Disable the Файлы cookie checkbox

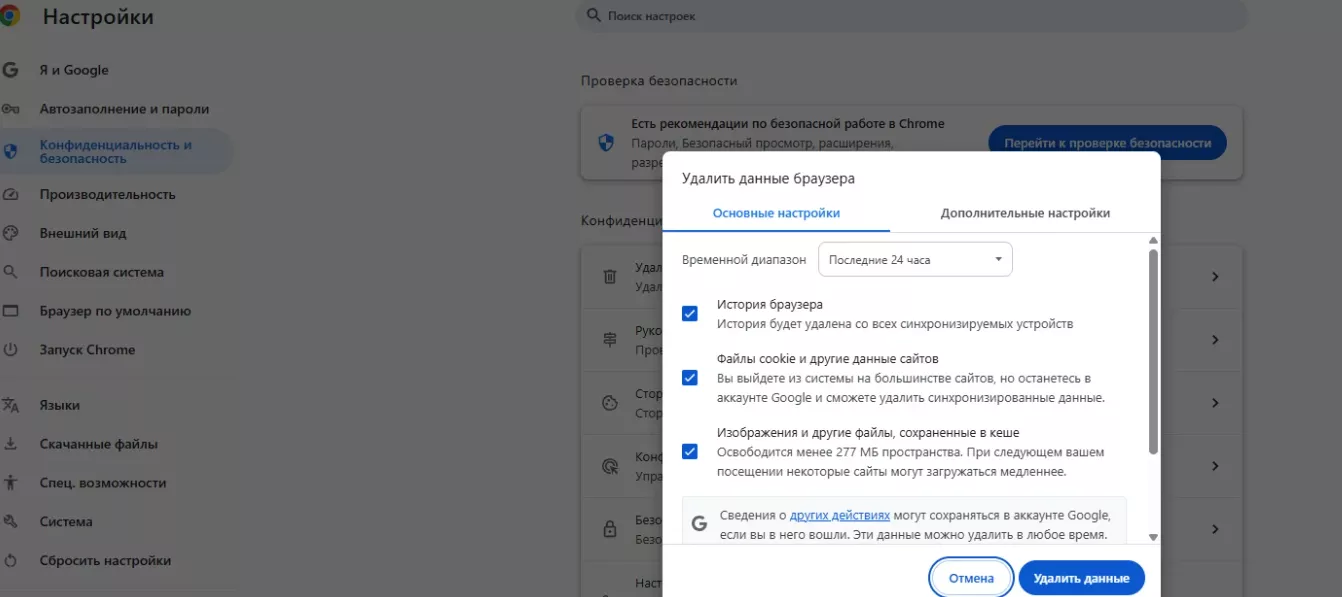tap(689, 377)
